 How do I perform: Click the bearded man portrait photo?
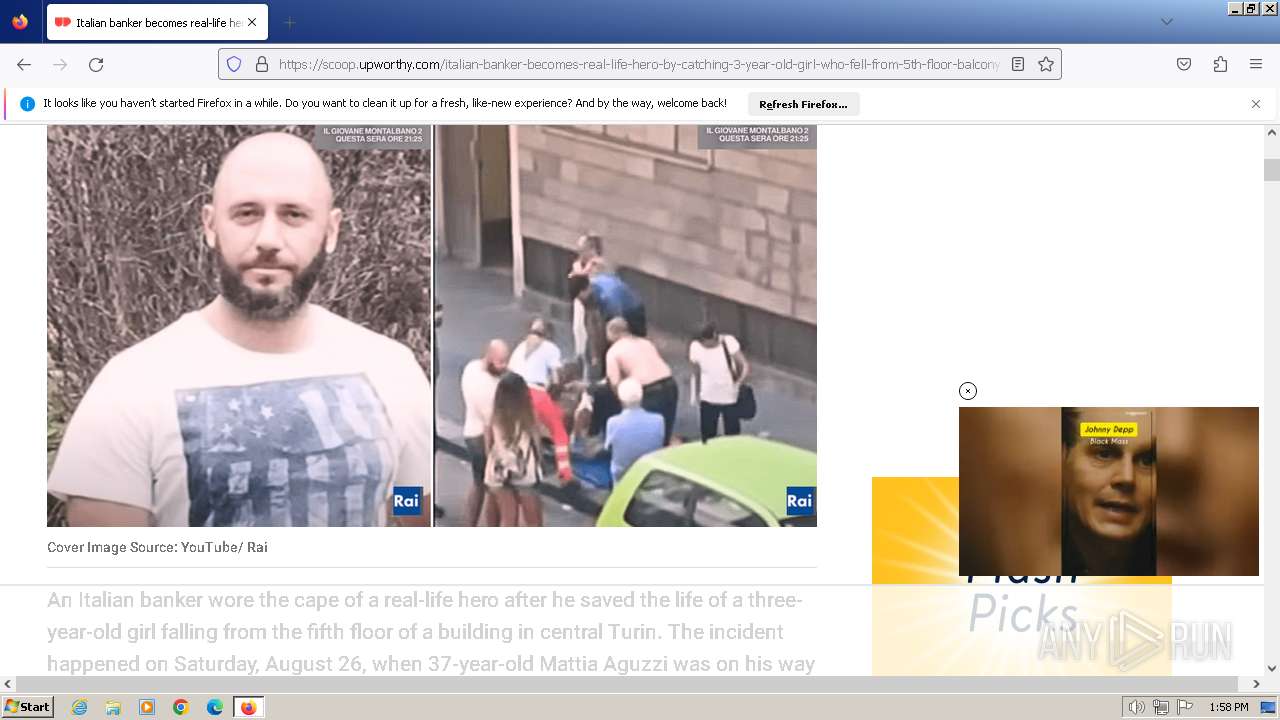point(239,326)
